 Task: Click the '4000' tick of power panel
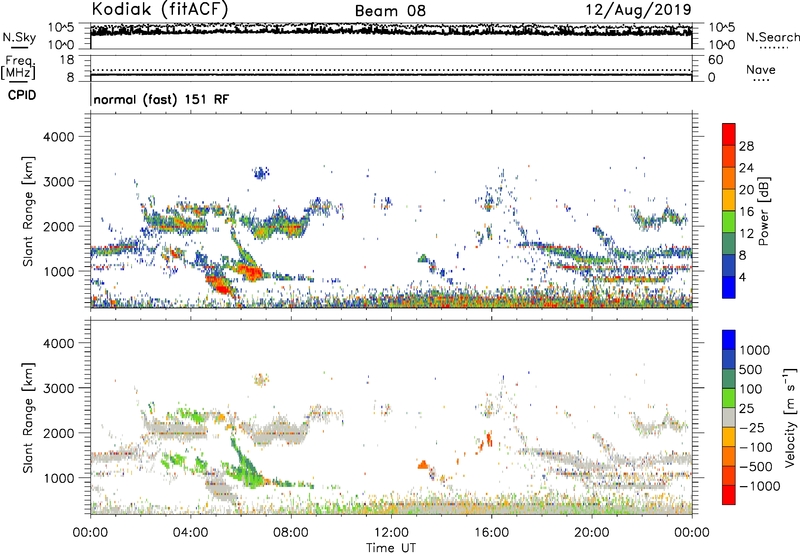point(58,137)
